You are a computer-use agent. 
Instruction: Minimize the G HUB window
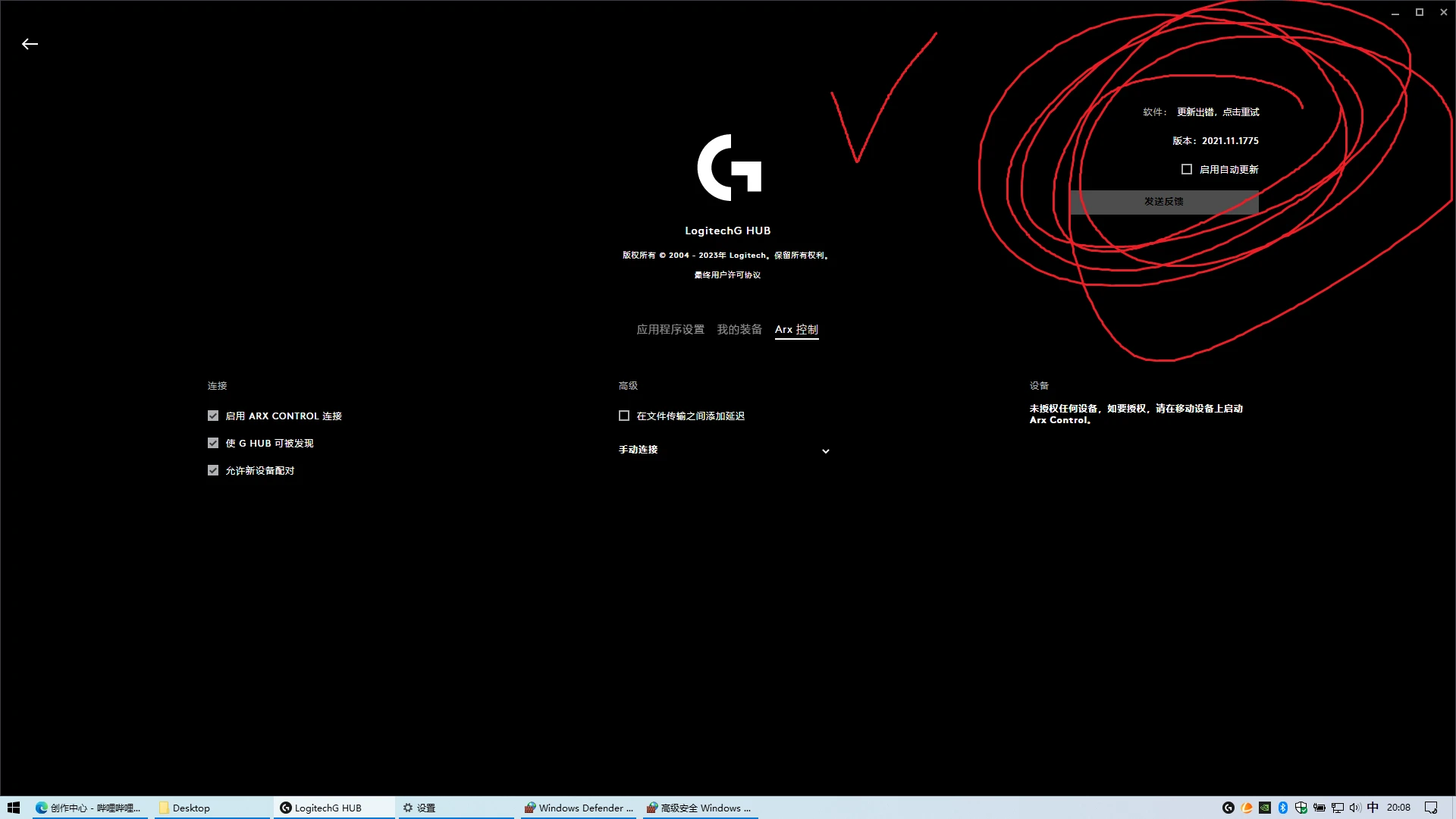tap(1395, 12)
